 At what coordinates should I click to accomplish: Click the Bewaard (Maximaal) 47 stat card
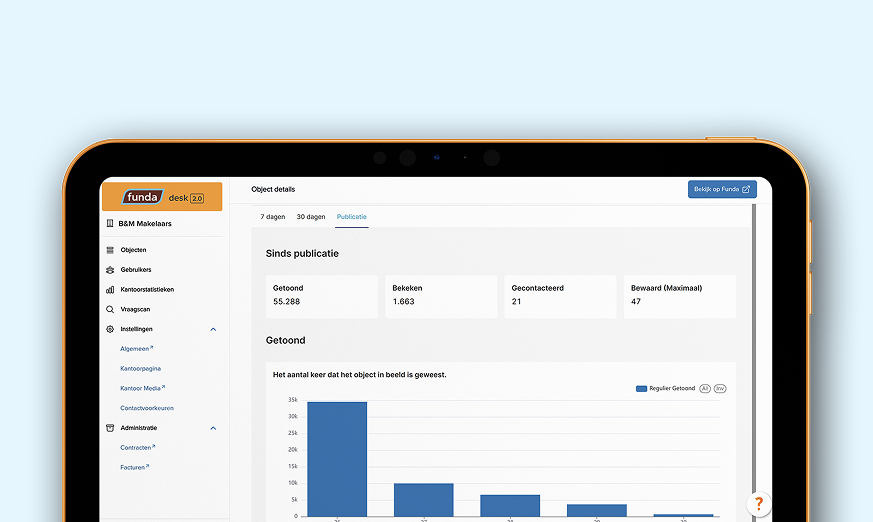point(680,297)
